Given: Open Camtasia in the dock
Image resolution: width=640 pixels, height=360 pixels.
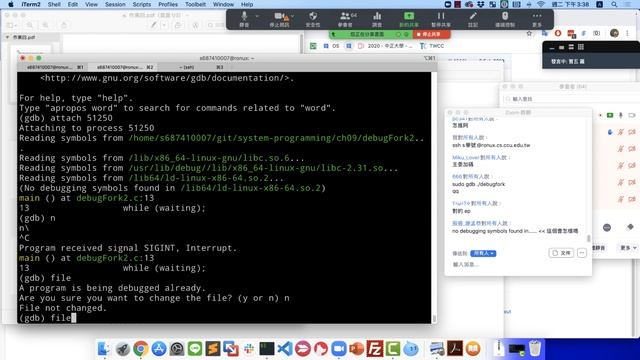Looking at the screenshot, I should pyautogui.click(x=392, y=349).
